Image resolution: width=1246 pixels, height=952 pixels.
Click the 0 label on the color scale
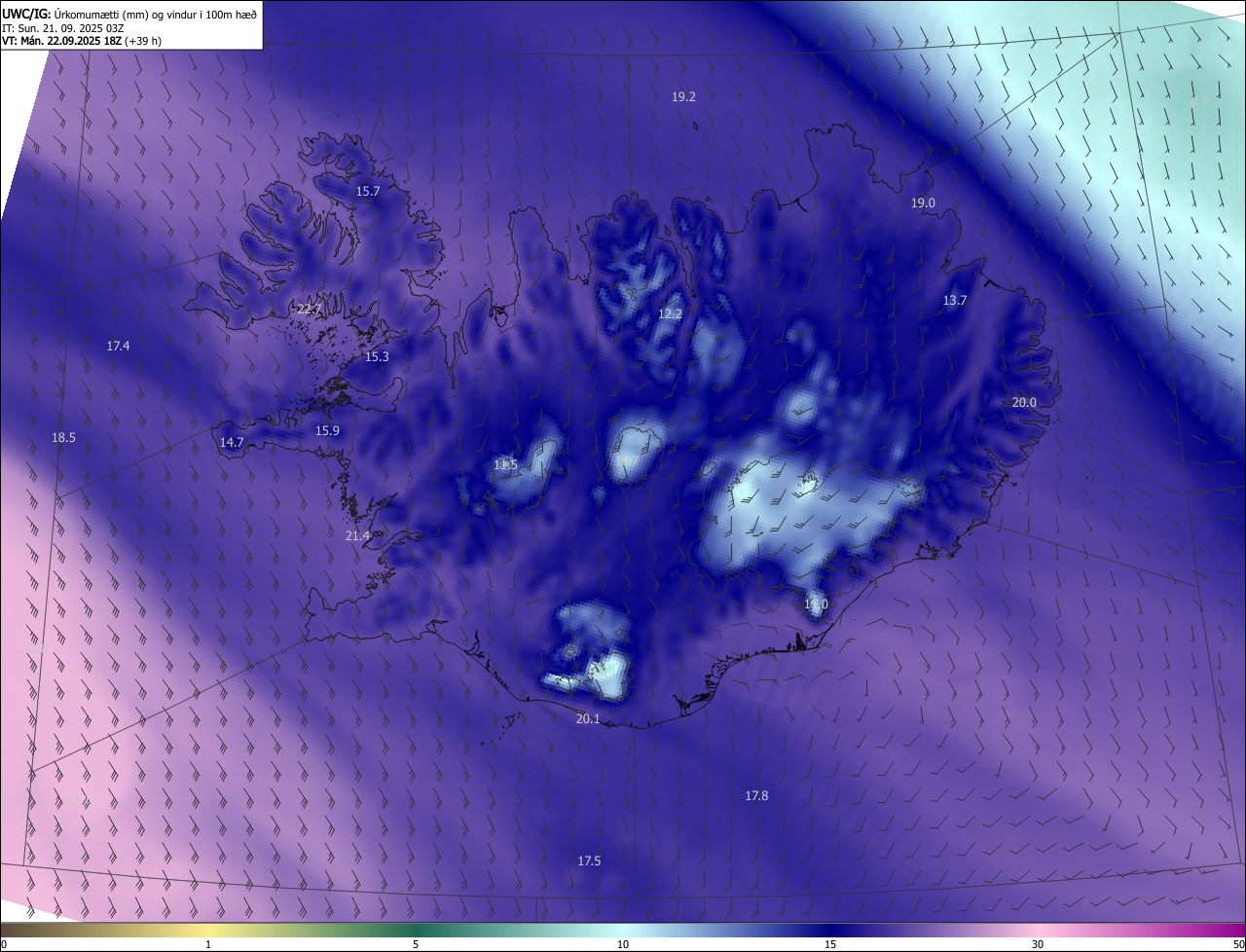(4, 944)
